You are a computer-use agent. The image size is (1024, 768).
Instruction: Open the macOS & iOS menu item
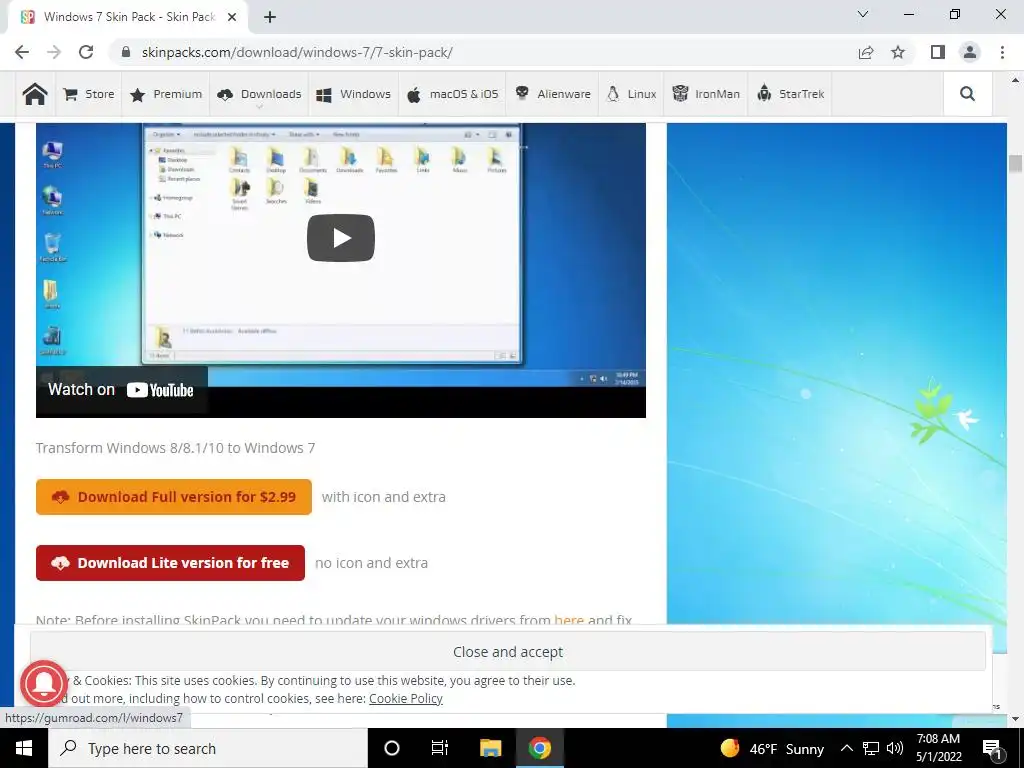click(x=453, y=94)
